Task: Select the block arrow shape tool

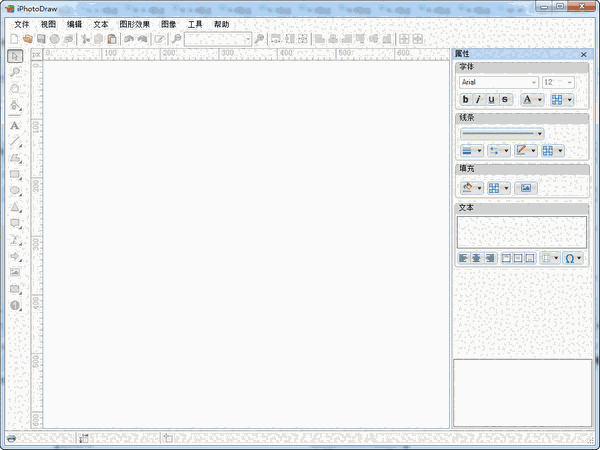Action: point(15,256)
